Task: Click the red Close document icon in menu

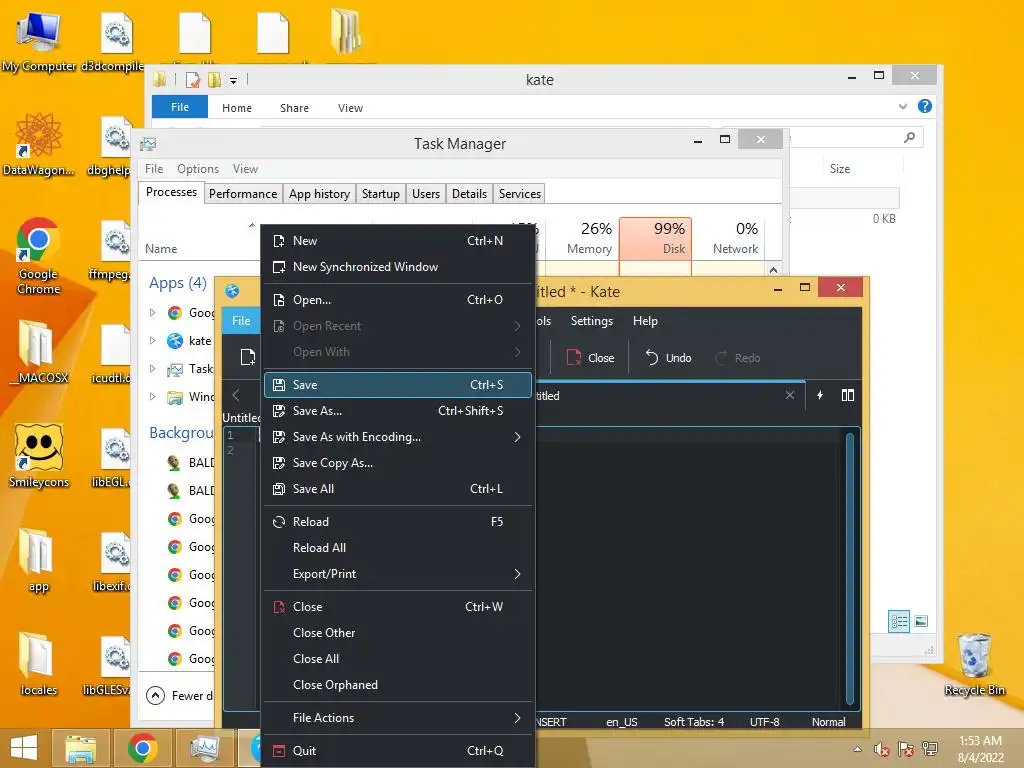Action: coord(279,607)
